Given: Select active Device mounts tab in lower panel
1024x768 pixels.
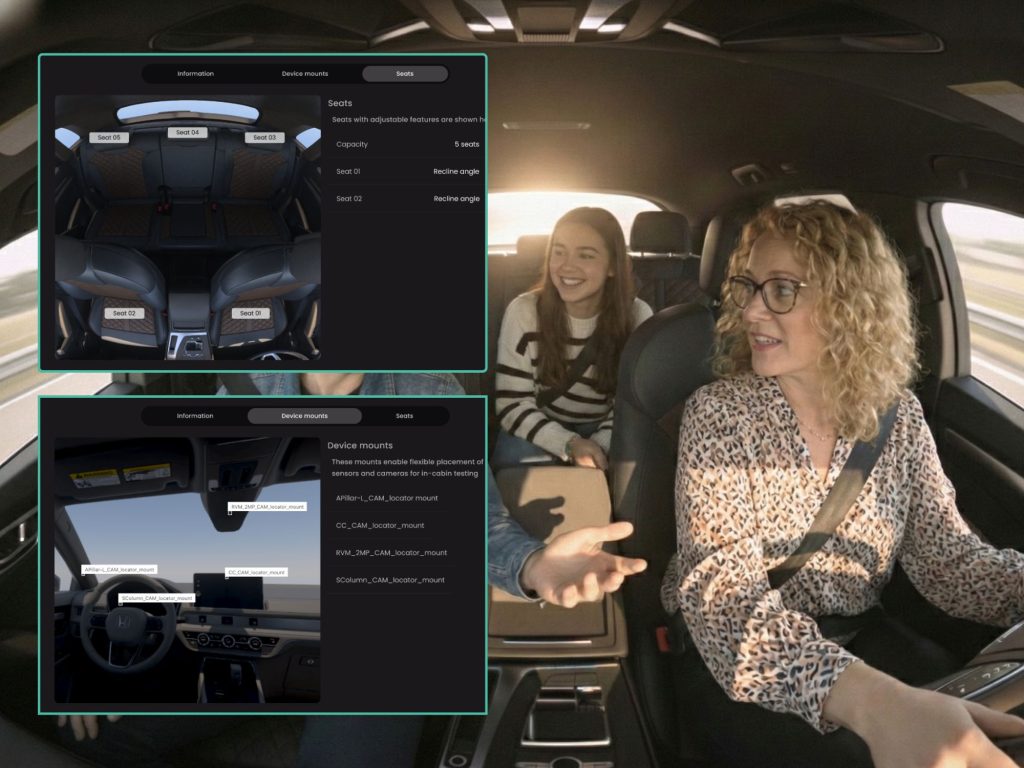Looking at the screenshot, I should tap(304, 416).
